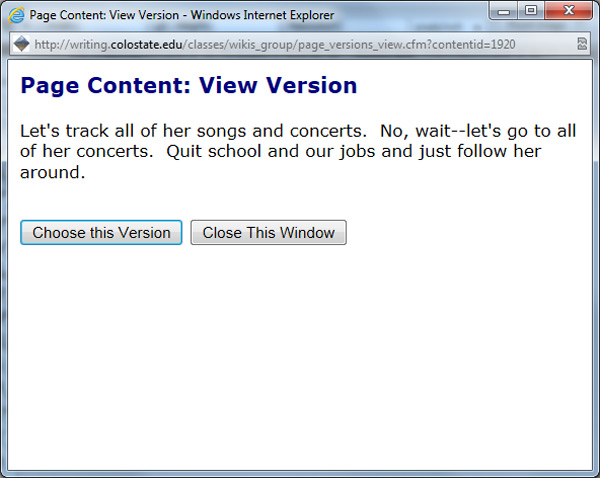
Task: Click the window title text in title bar
Action: [182, 15]
